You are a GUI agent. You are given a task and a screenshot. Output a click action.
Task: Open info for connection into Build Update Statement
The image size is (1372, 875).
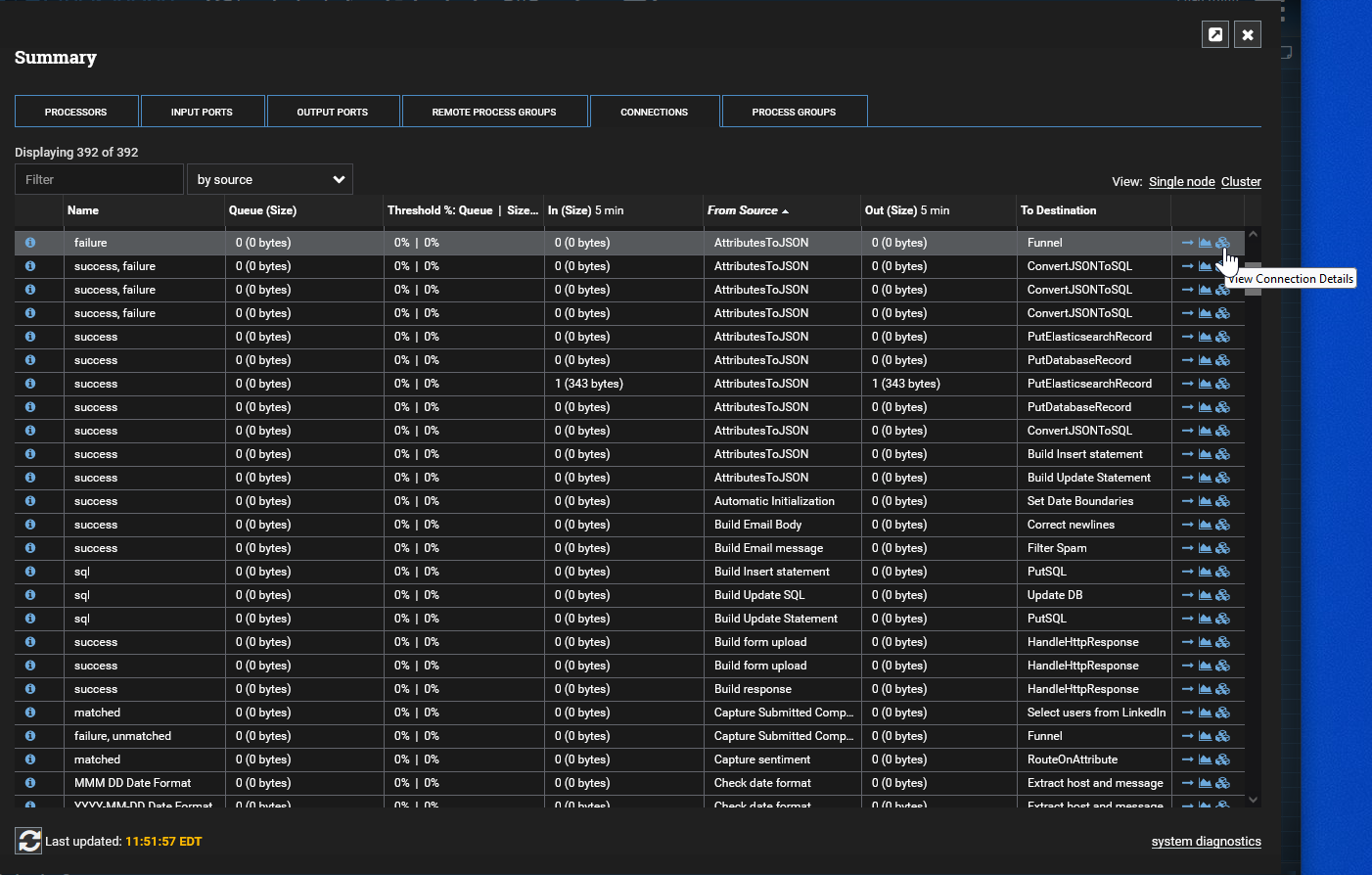coord(30,478)
